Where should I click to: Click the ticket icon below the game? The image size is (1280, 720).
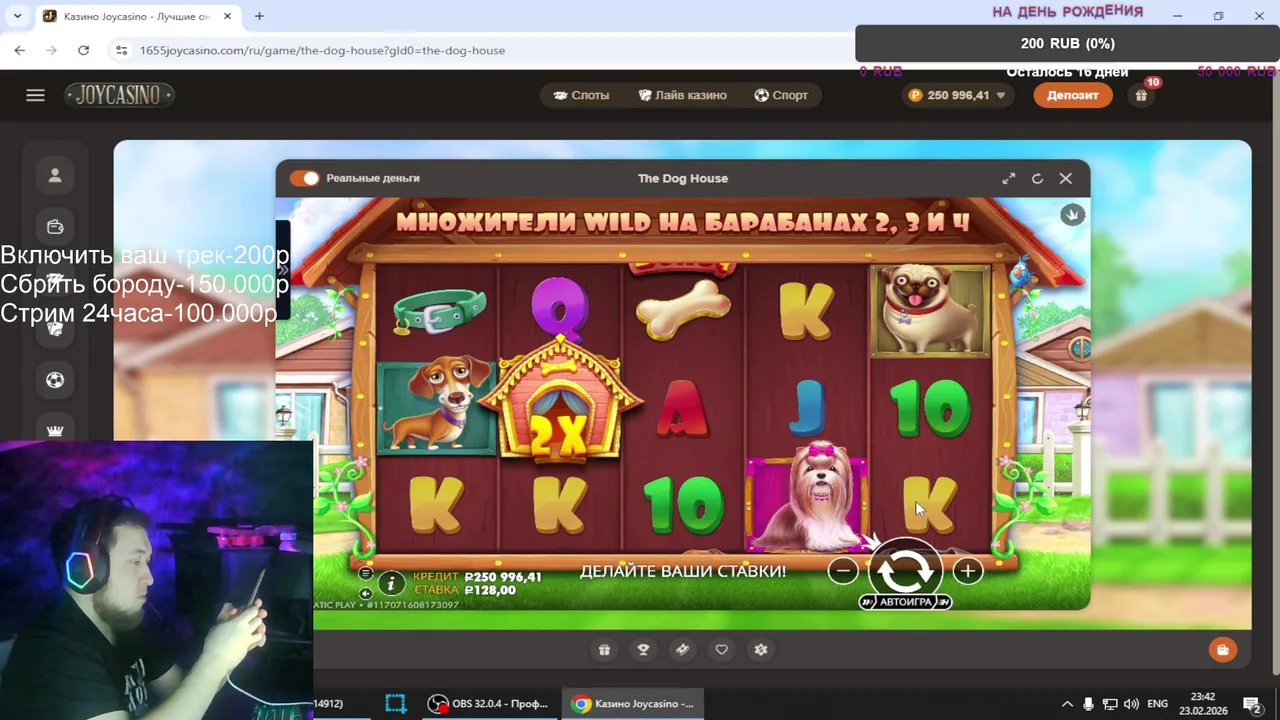(682, 650)
